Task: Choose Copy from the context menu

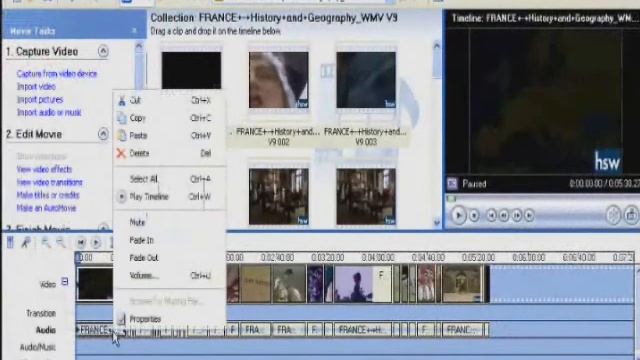Action: [x=169, y=118]
